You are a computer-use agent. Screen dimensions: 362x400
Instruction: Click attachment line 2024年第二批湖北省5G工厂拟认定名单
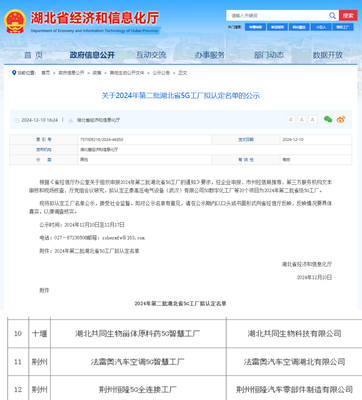pos(89,251)
